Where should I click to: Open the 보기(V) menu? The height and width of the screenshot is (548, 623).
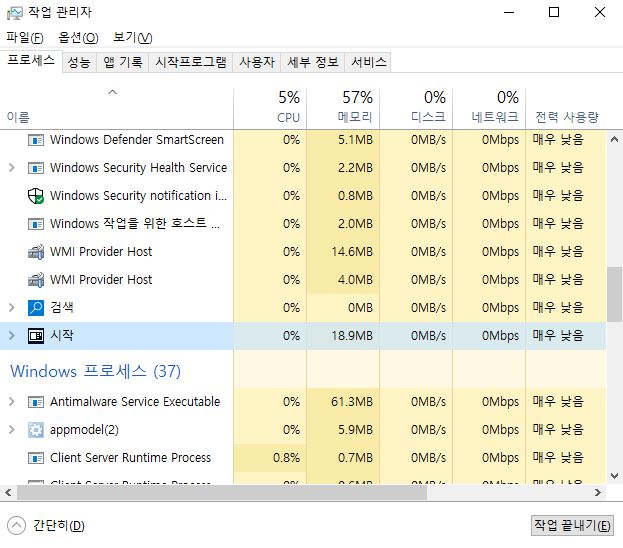click(x=133, y=38)
